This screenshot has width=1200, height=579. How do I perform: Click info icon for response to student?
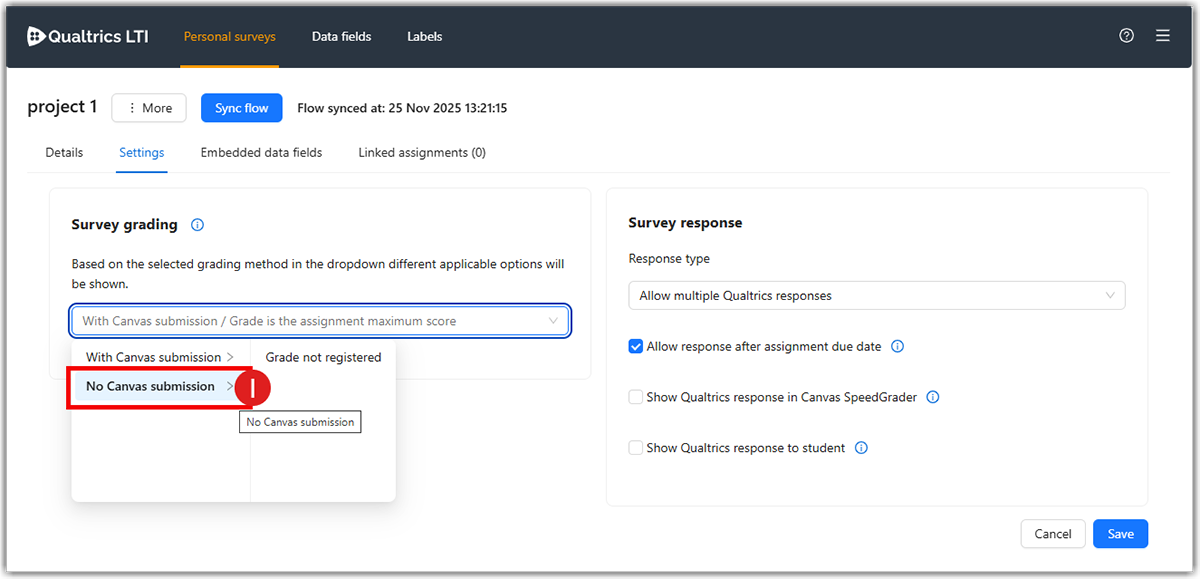tap(861, 448)
